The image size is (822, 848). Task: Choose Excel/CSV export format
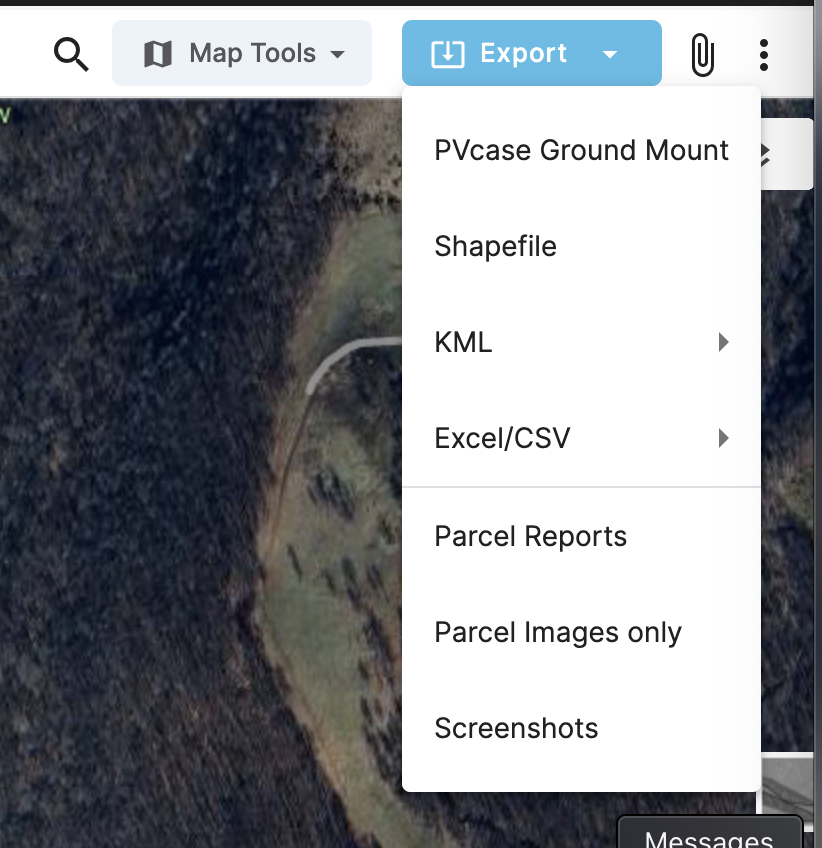pos(502,438)
